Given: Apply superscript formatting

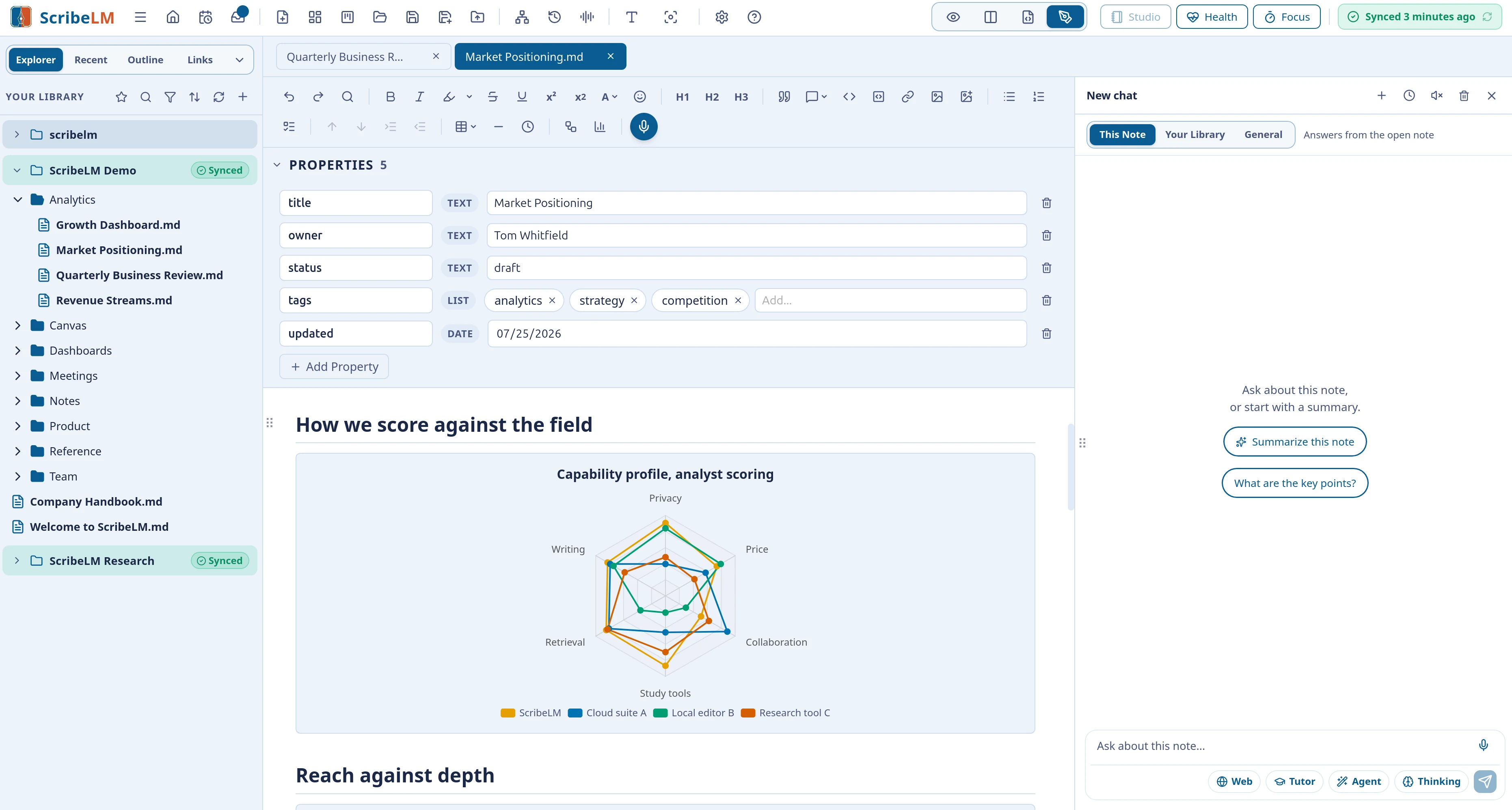Looking at the screenshot, I should 551,97.
